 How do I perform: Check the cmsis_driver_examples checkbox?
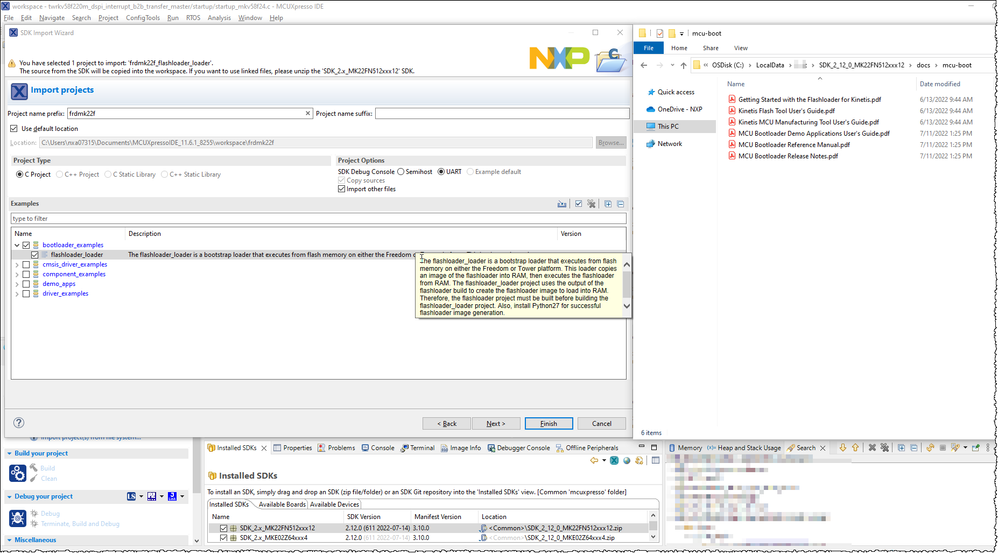(x=26, y=265)
